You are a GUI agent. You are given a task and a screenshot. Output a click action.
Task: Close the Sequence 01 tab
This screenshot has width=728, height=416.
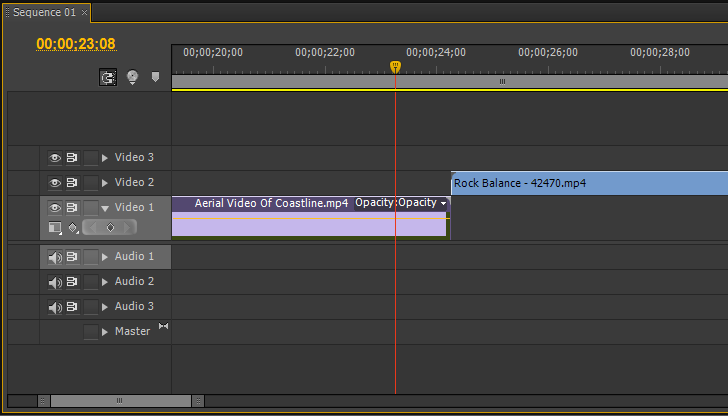(x=84, y=13)
